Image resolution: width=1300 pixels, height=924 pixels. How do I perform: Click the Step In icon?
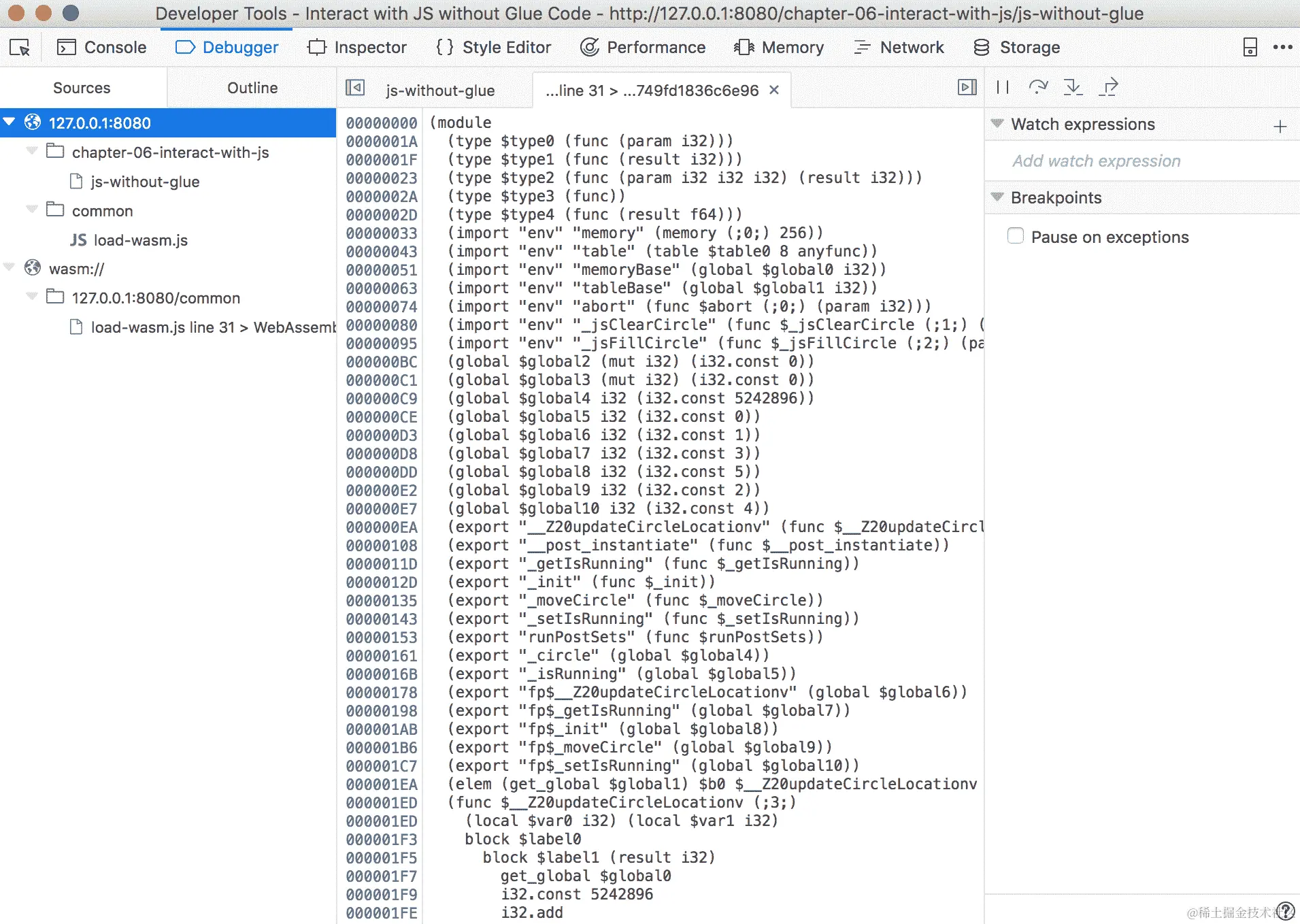tap(1073, 87)
